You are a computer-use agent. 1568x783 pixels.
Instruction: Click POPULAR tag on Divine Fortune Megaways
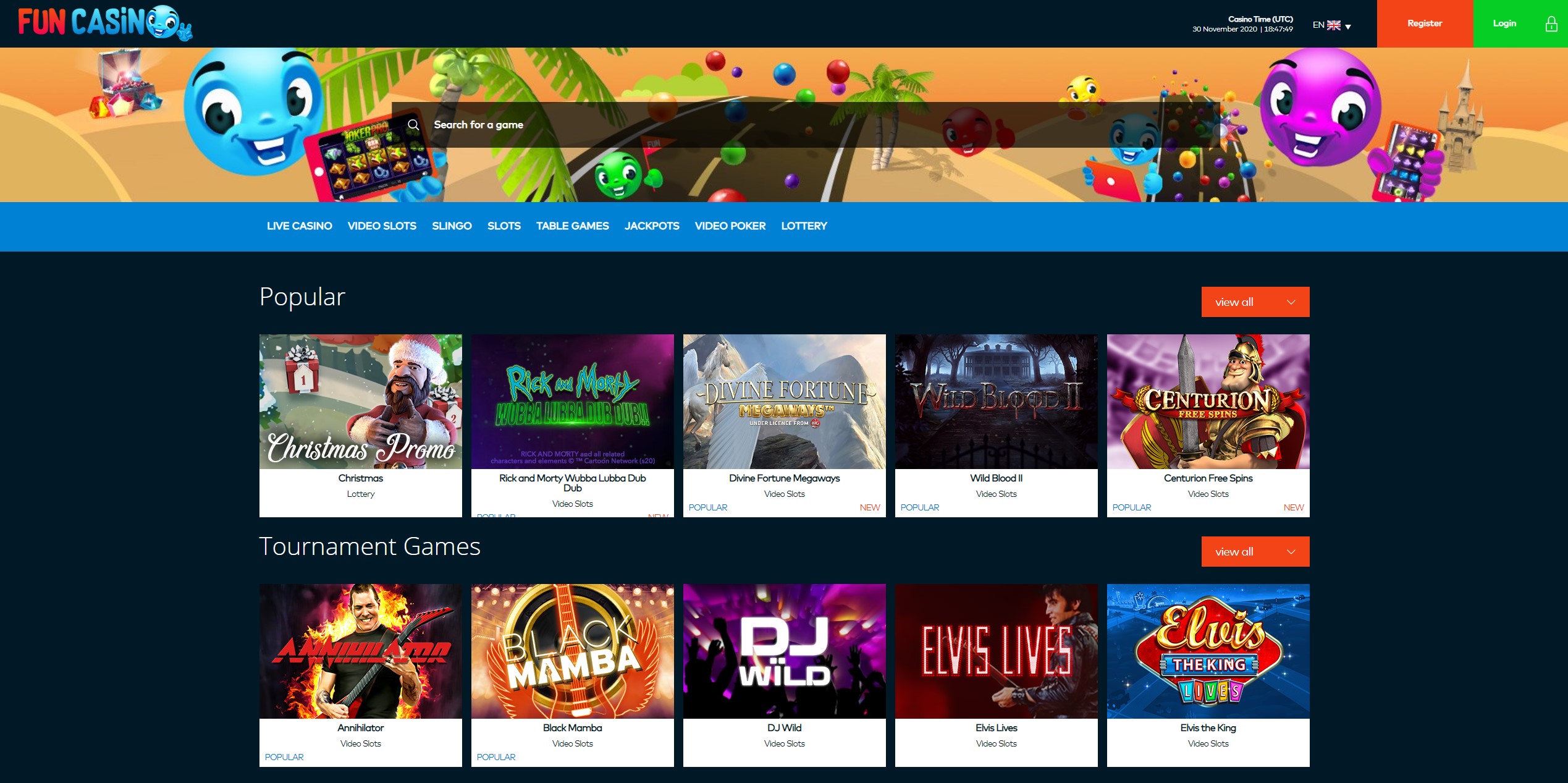tap(708, 508)
